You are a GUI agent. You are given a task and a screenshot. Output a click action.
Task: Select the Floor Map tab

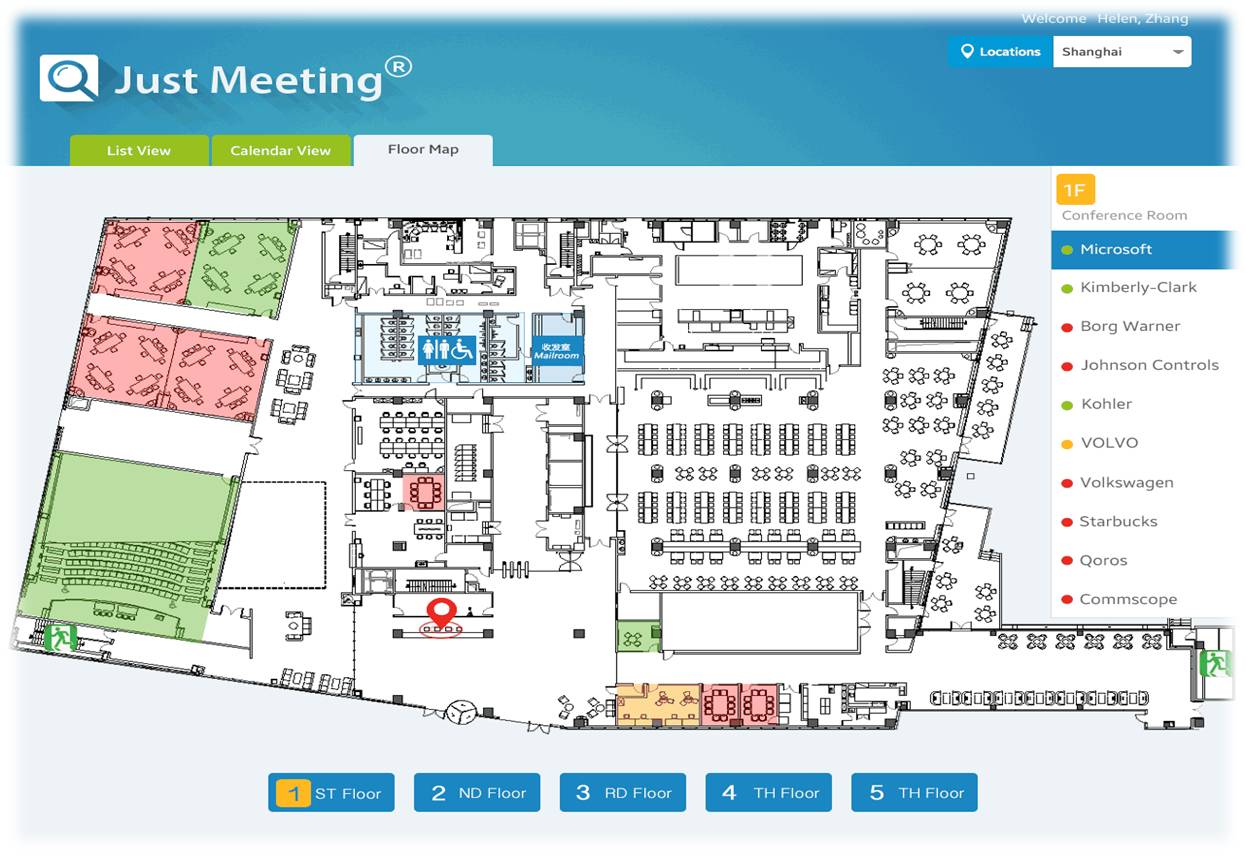click(423, 150)
